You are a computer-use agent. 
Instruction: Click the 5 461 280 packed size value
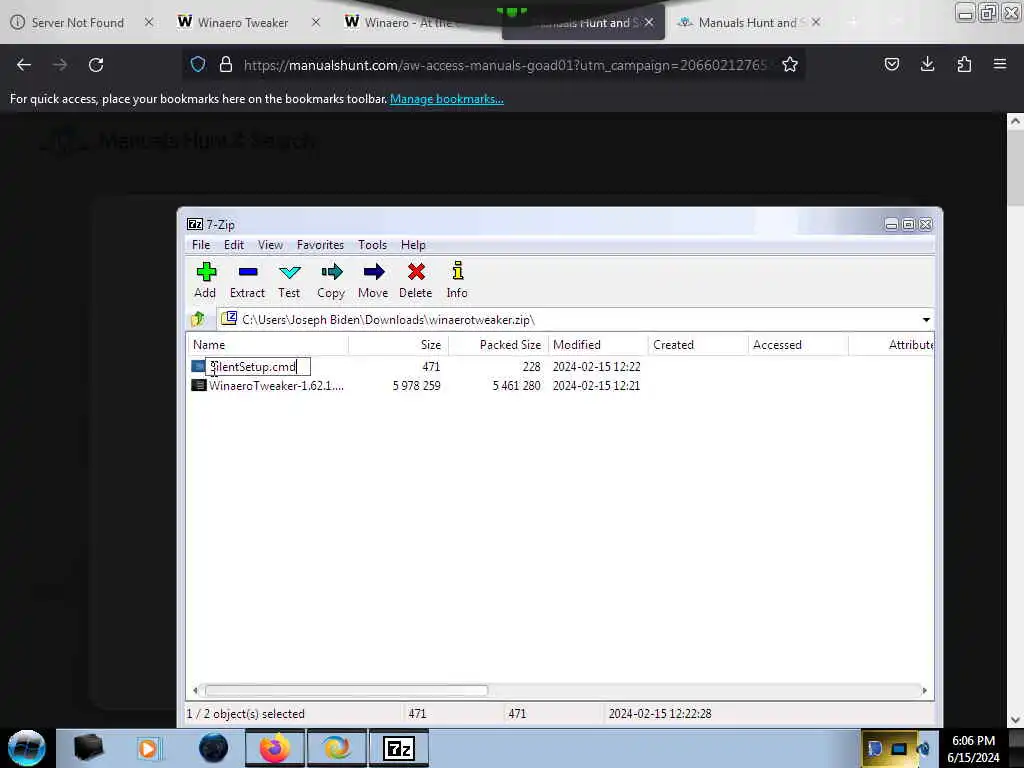(x=517, y=386)
